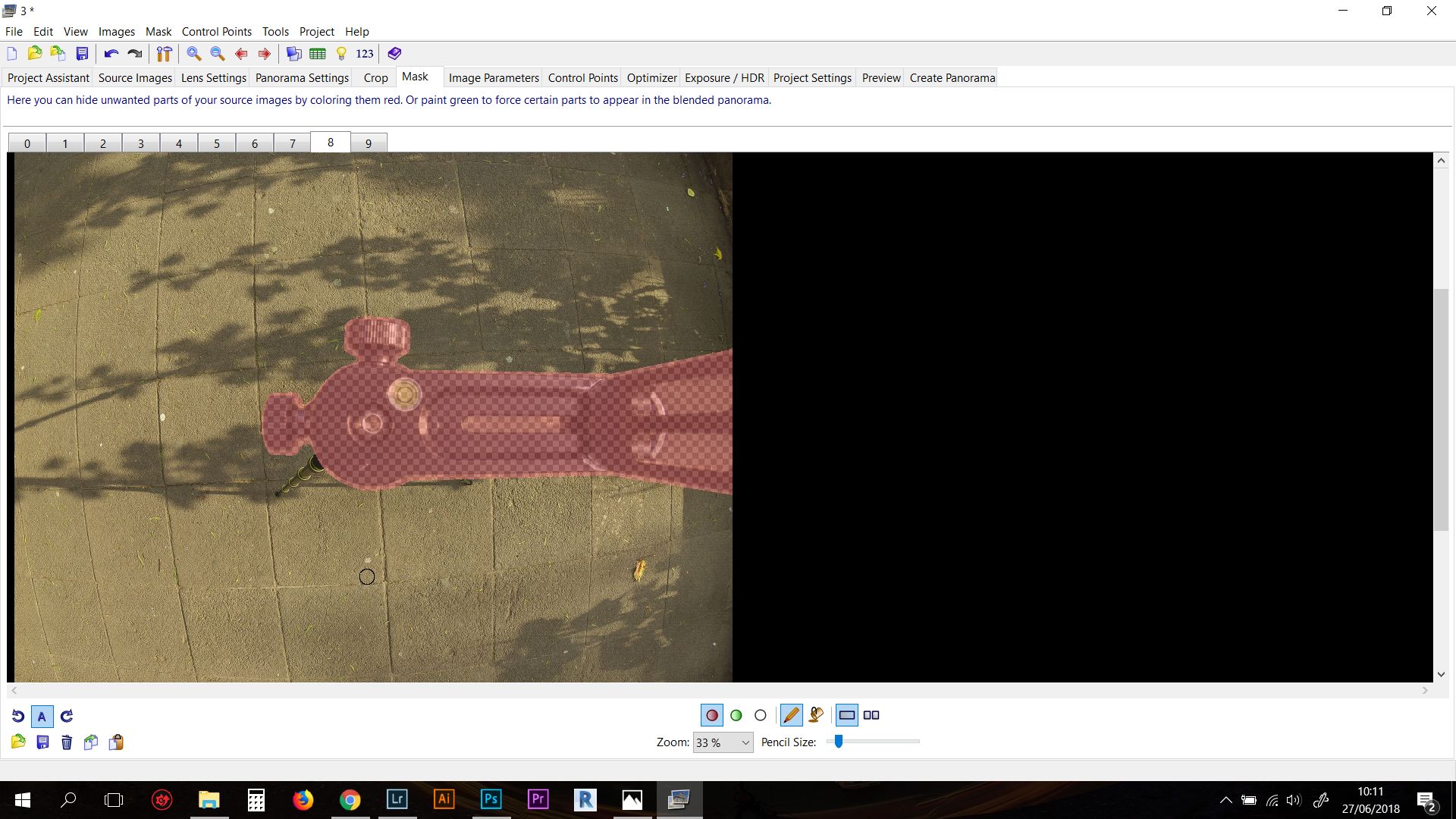Open the Panorama Editor window icon
The width and height of the screenshot is (1456, 819).
tap(294, 53)
